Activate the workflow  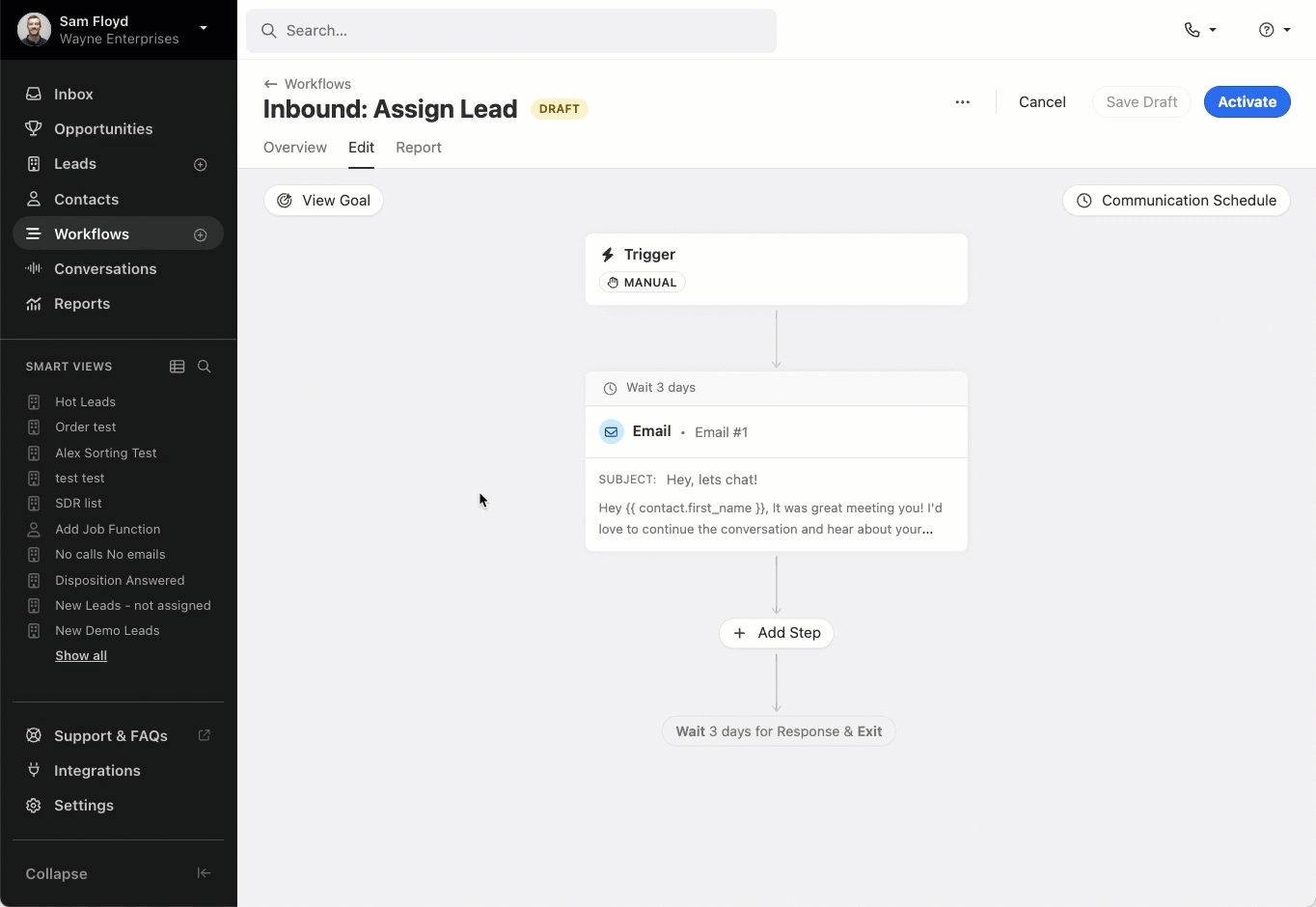point(1247,102)
